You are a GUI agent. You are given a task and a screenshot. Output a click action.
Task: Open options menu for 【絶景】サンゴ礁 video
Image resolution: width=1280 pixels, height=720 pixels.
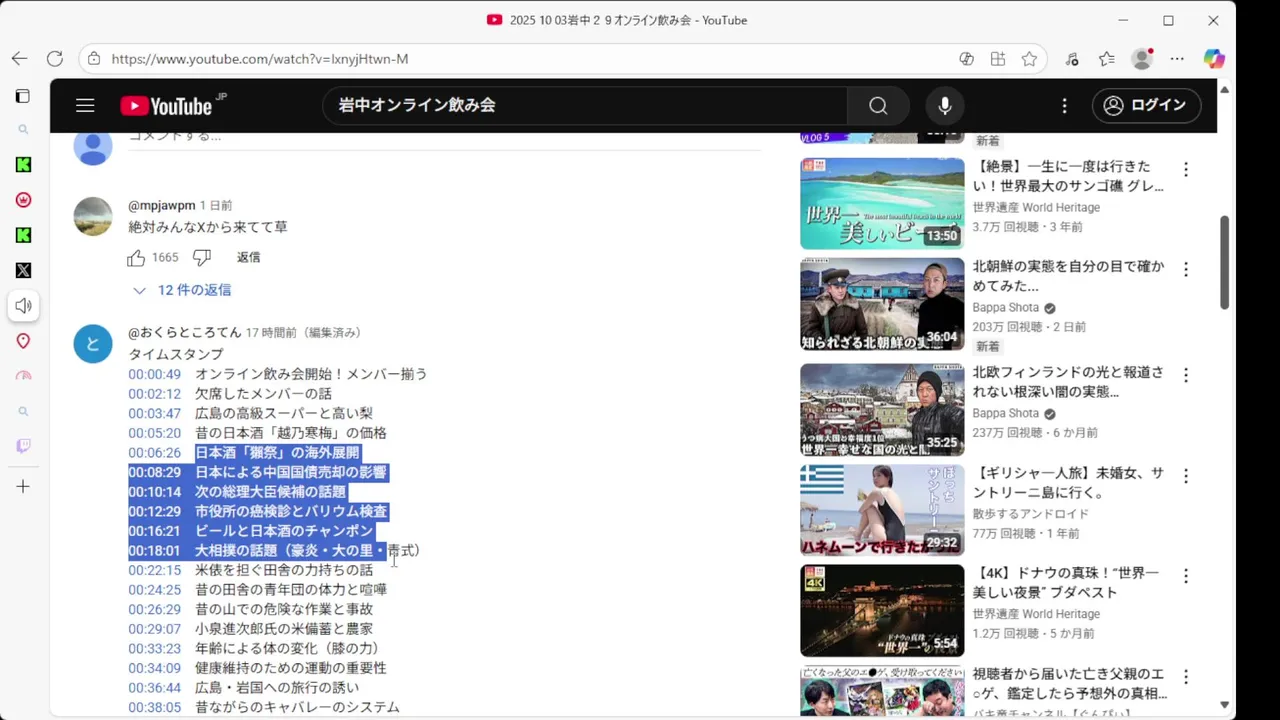pos(1186,170)
